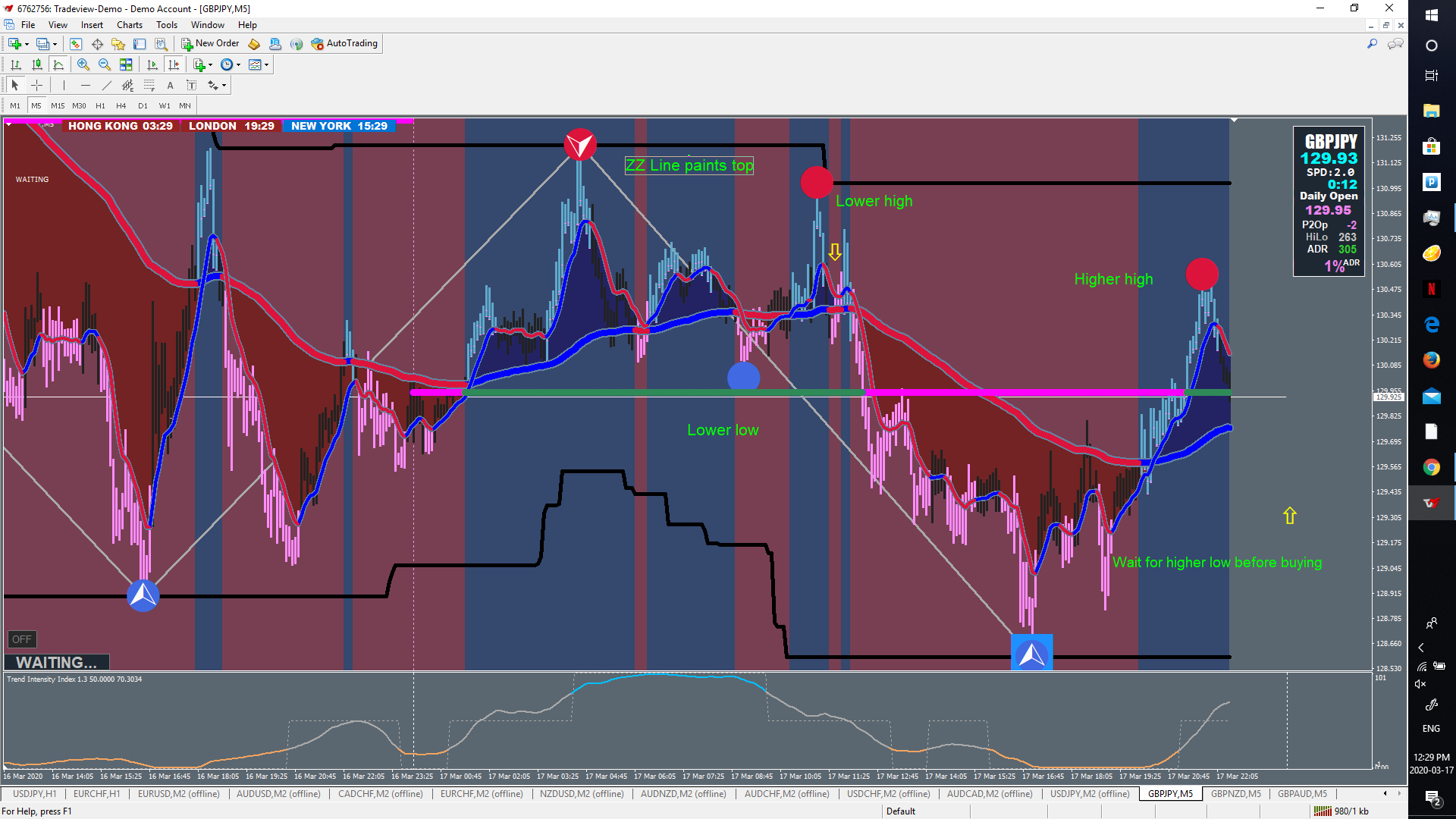Open the Tile Windows icon
1456x819 pixels.
click(126, 64)
